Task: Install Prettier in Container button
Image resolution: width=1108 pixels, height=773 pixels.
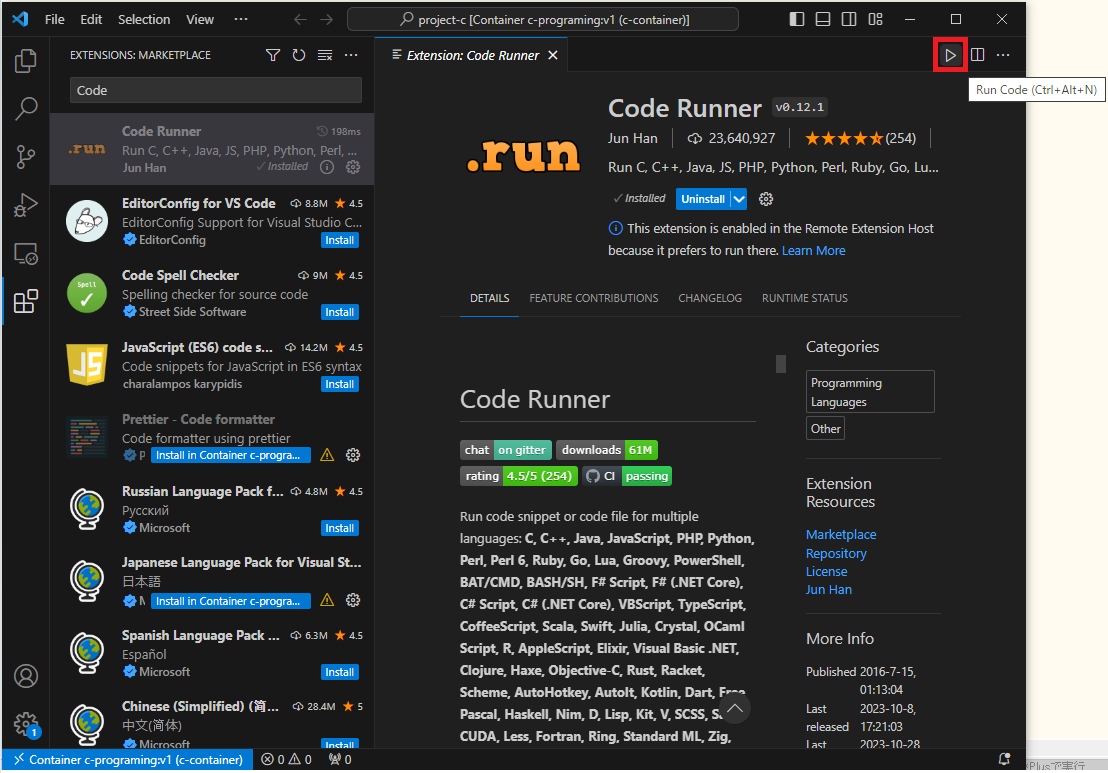Action: point(229,455)
